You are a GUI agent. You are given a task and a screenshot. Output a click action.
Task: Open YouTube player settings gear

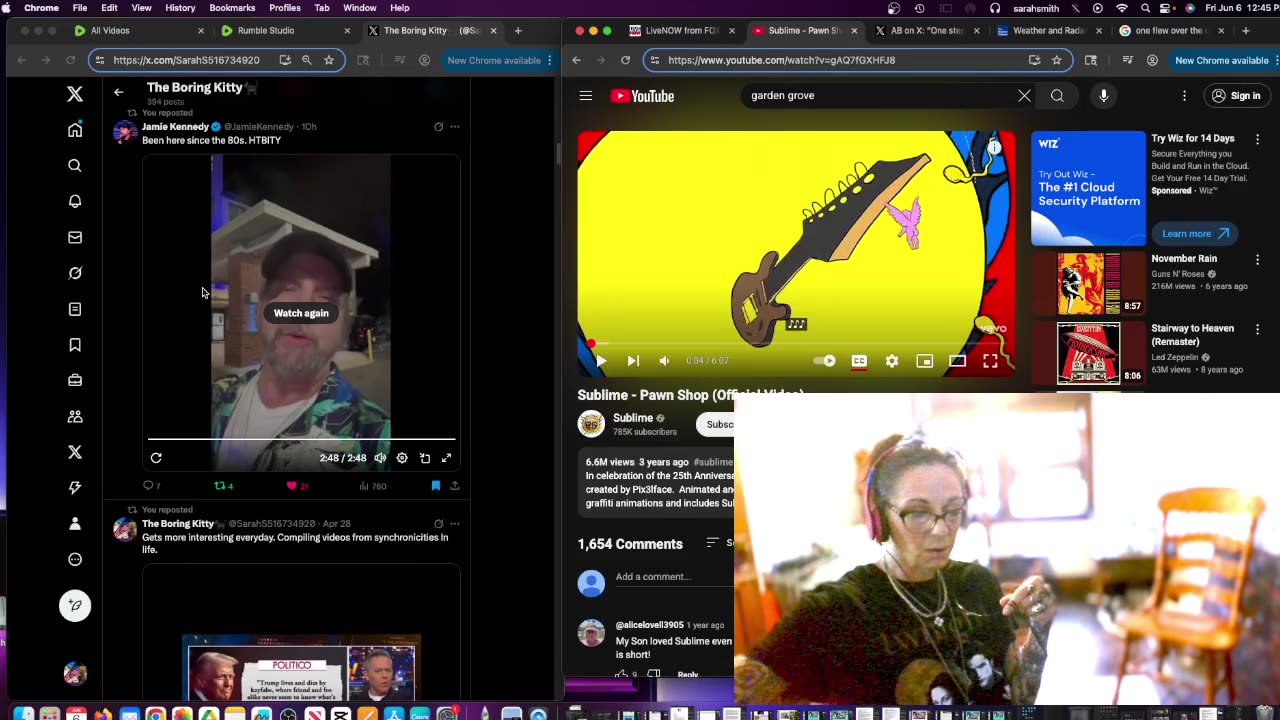tap(892, 361)
